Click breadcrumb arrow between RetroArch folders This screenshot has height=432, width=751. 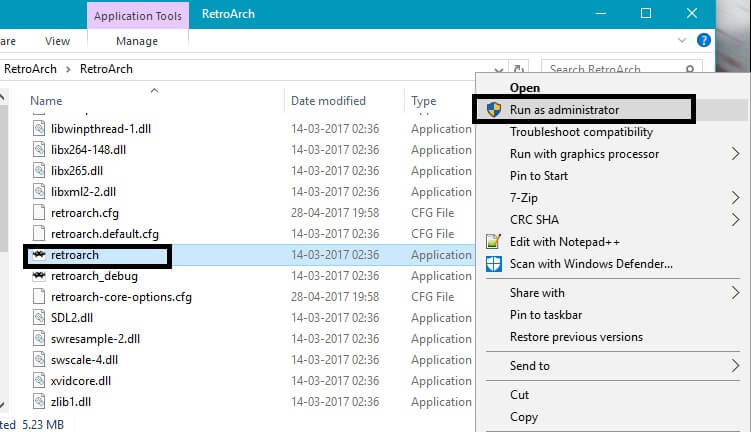coord(68,69)
